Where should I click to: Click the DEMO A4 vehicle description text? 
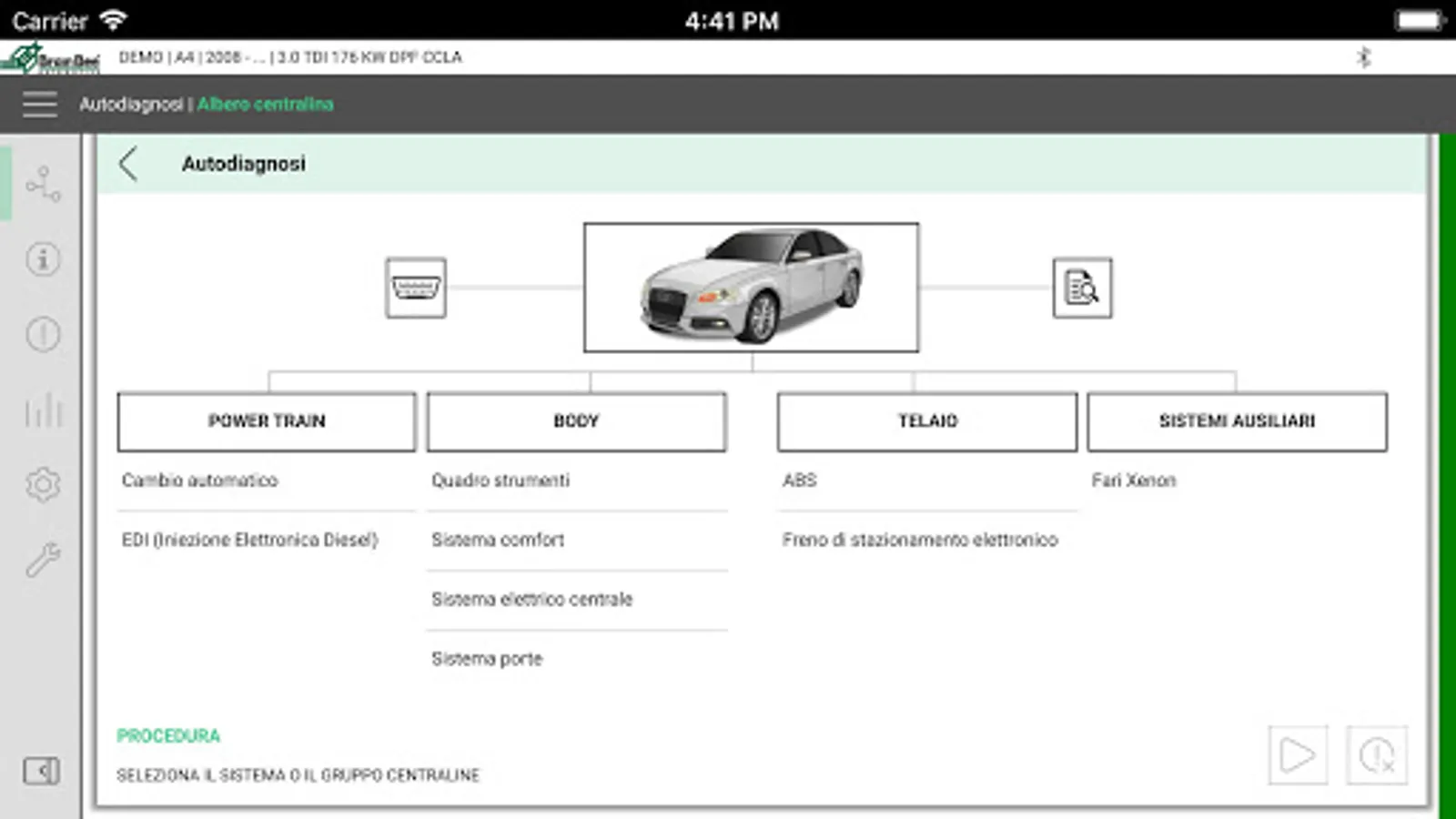click(290, 57)
